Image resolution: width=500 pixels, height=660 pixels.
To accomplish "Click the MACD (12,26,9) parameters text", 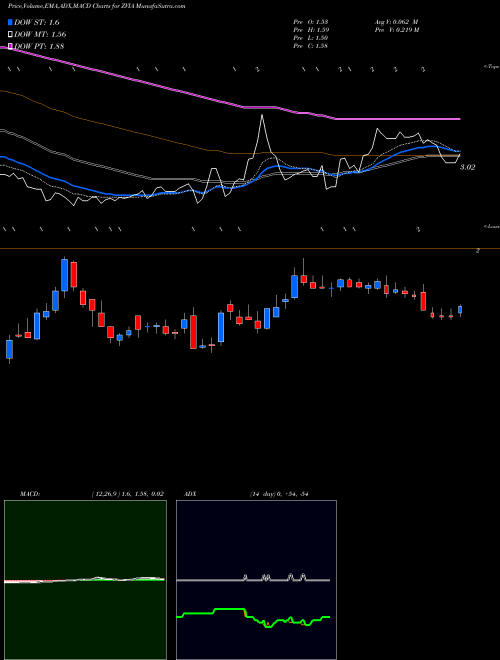I will click(x=127, y=494).
